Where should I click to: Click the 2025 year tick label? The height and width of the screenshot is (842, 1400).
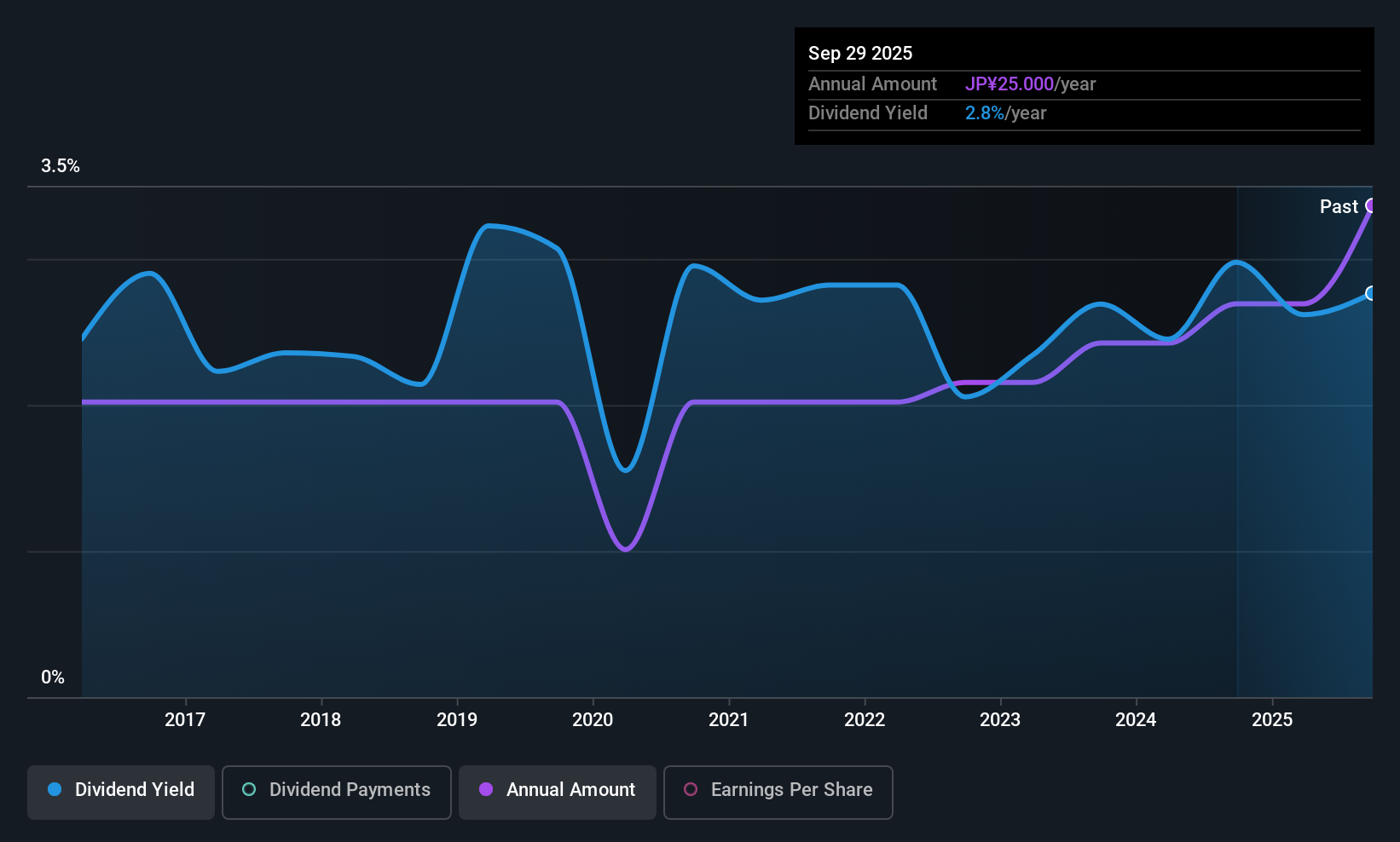click(1272, 720)
